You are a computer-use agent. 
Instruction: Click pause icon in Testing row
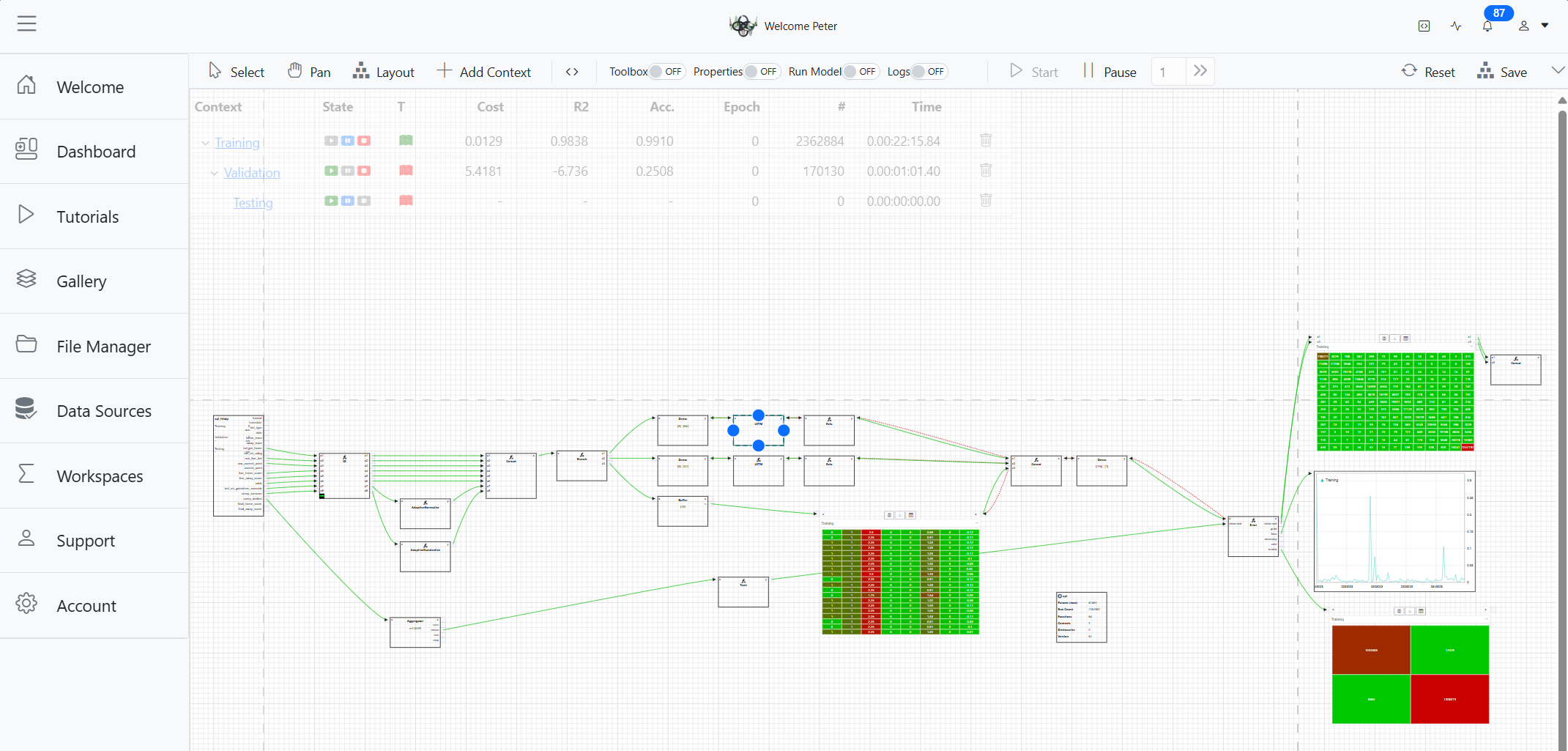point(348,201)
